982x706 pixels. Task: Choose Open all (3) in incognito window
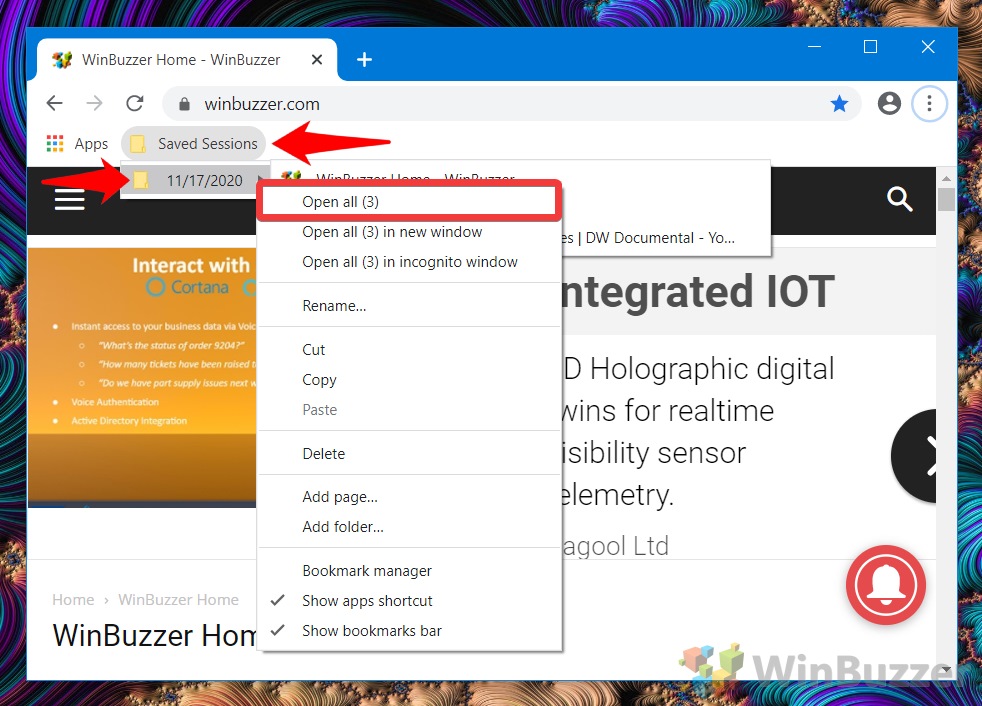coord(408,262)
